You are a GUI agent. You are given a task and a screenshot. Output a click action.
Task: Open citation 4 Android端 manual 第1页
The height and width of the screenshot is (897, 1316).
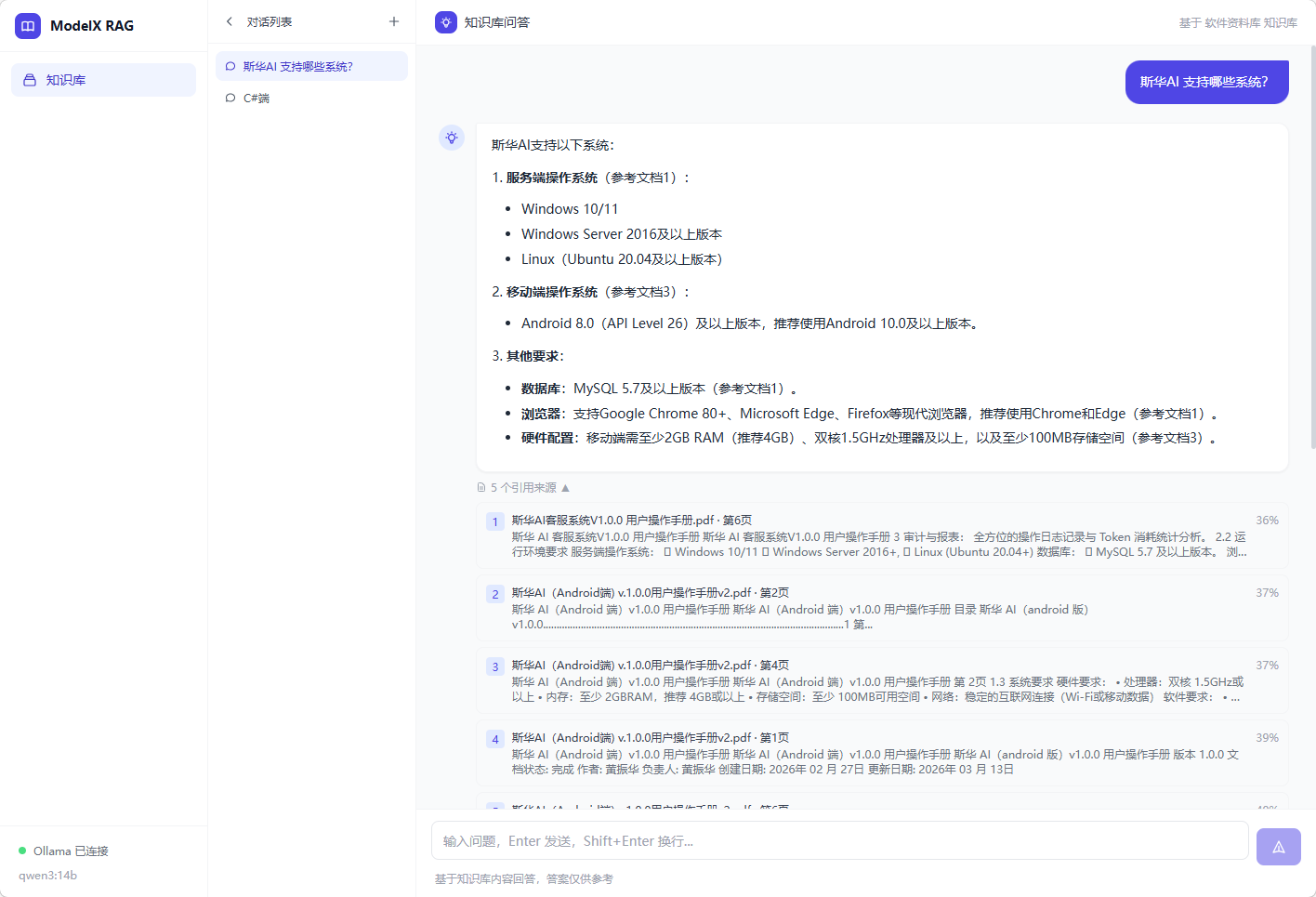tap(882, 753)
